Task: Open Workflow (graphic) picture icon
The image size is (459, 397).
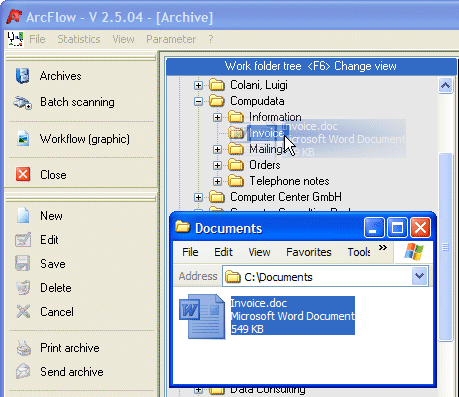Action: click(23, 139)
